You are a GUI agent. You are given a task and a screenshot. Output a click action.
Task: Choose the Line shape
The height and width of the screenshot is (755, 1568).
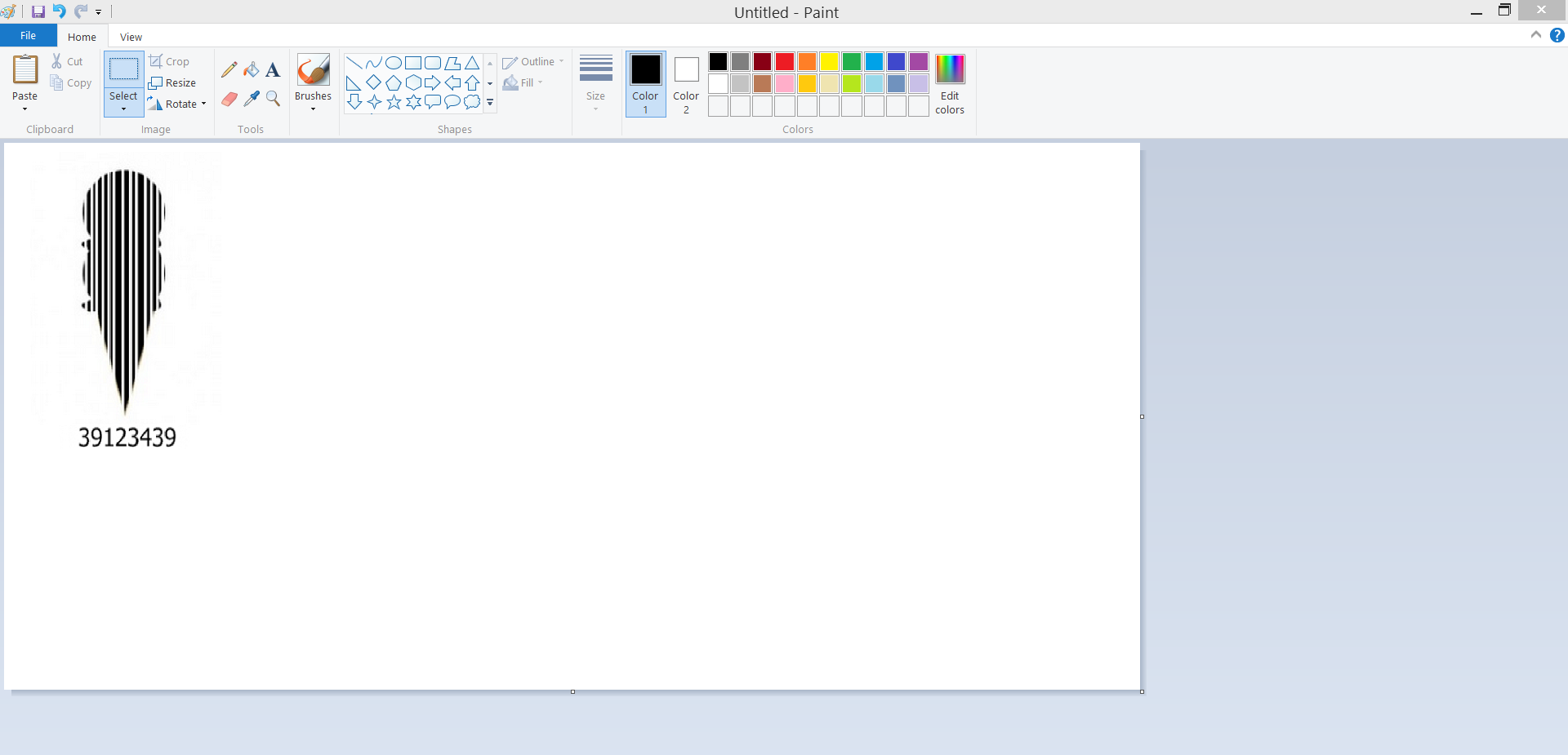tap(354, 63)
